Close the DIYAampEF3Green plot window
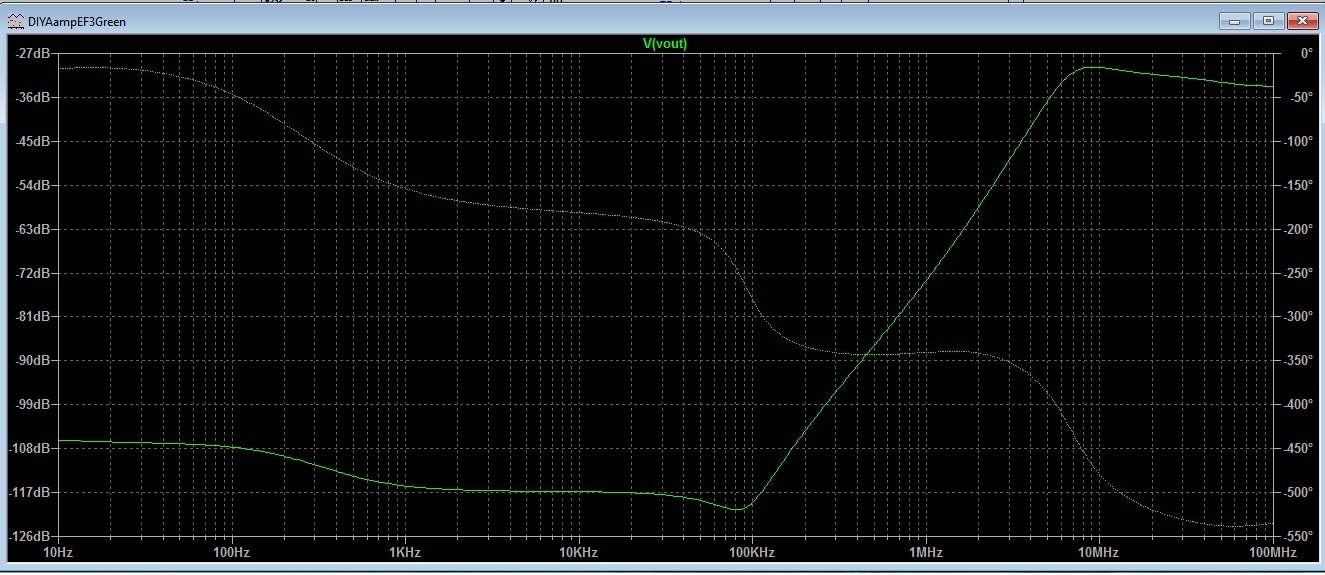This screenshot has height=575, width=1325. pos(1301,20)
